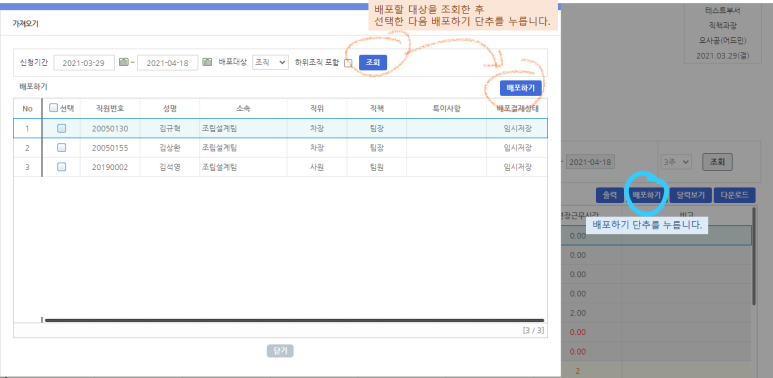Click the start date field 2021-03-29

tap(84, 63)
